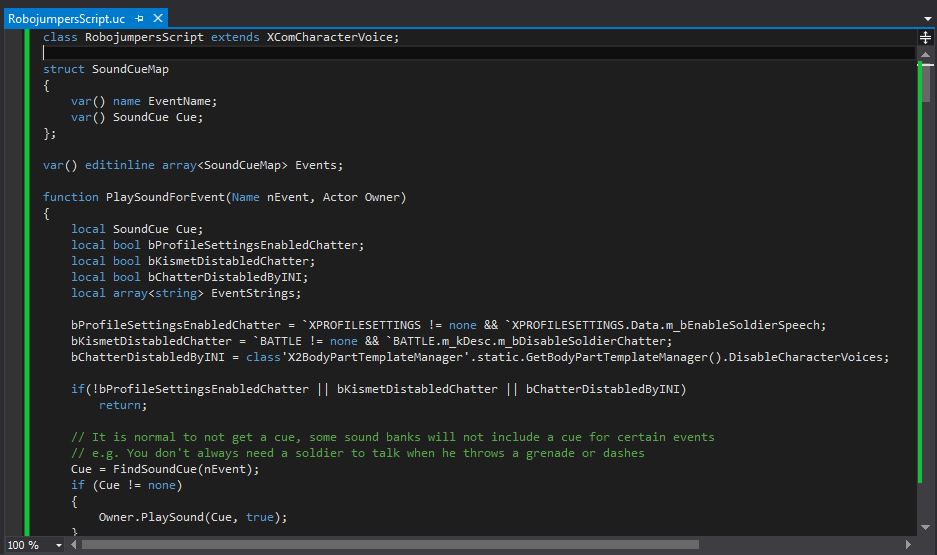
Task: Click 'GetBodyPartTemplateManager()' in the assignment
Action: [624, 357]
